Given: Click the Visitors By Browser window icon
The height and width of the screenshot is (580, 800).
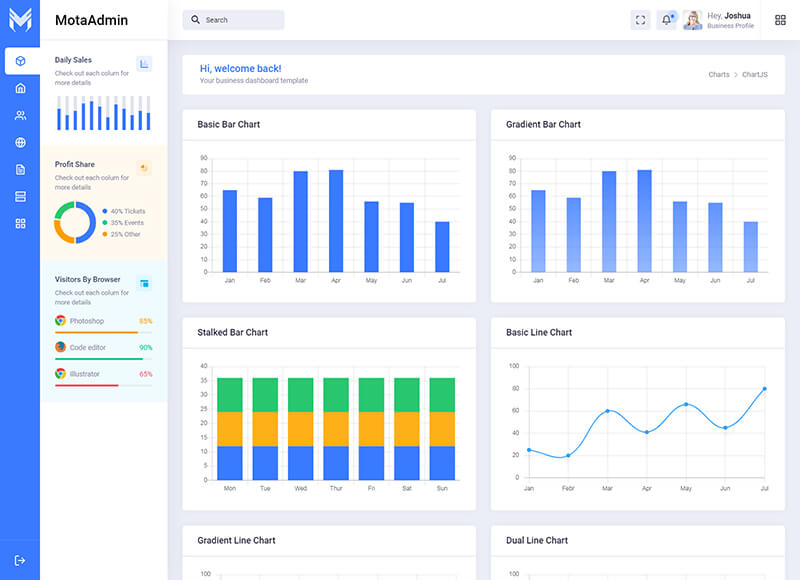Looking at the screenshot, I should pos(144,284).
